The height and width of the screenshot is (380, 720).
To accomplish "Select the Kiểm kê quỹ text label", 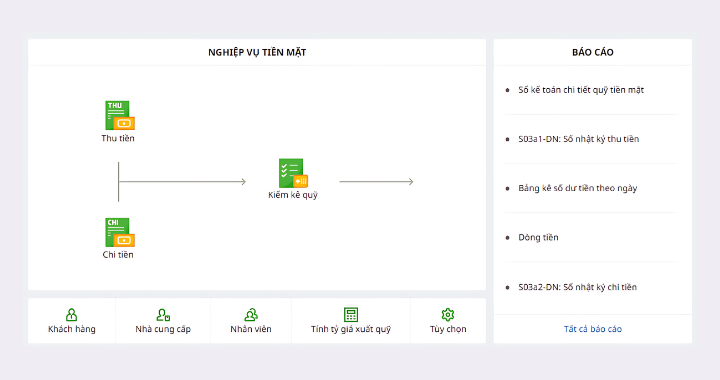I will 293,195.
